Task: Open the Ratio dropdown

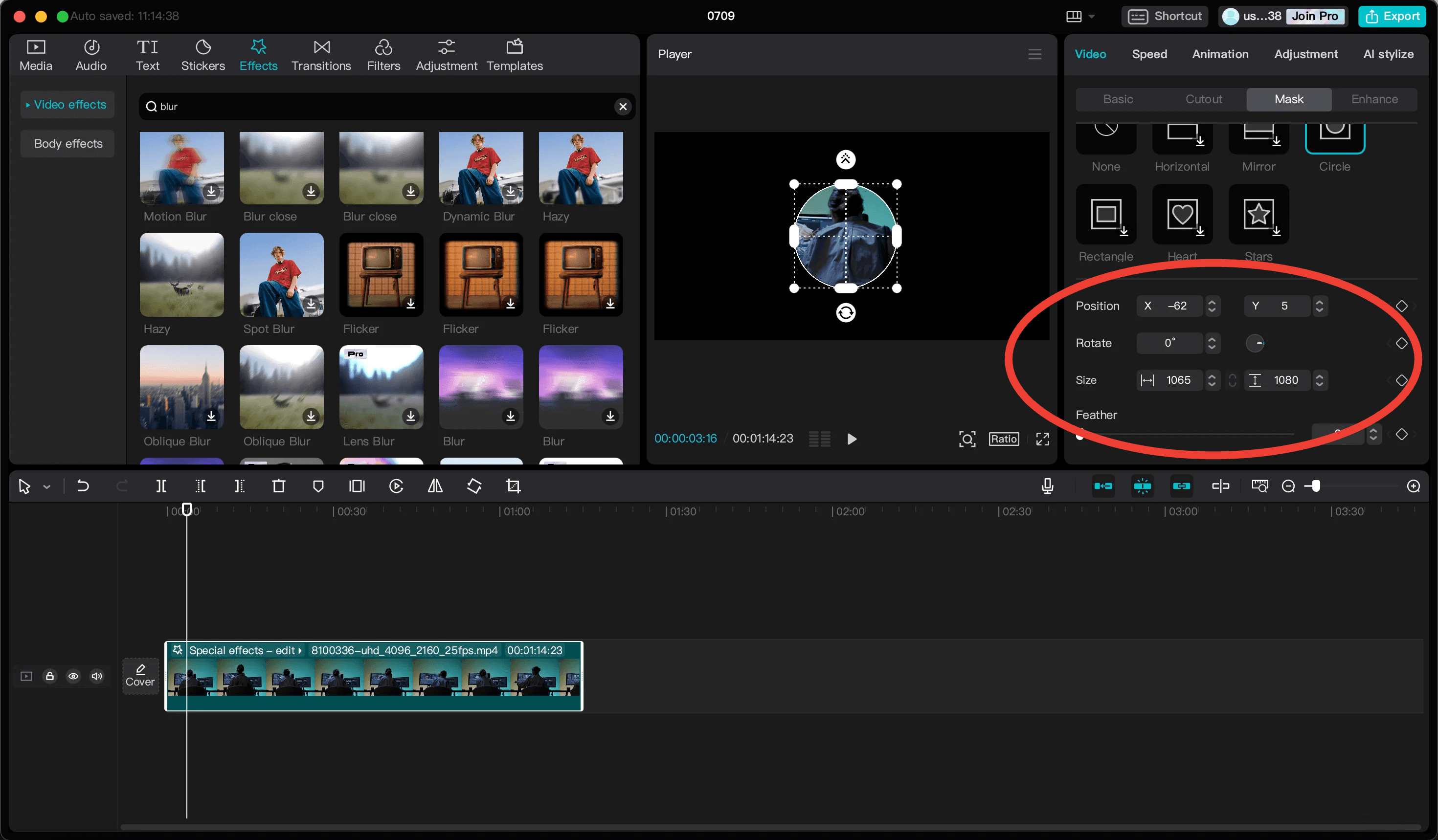Action: coord(1004,439)
